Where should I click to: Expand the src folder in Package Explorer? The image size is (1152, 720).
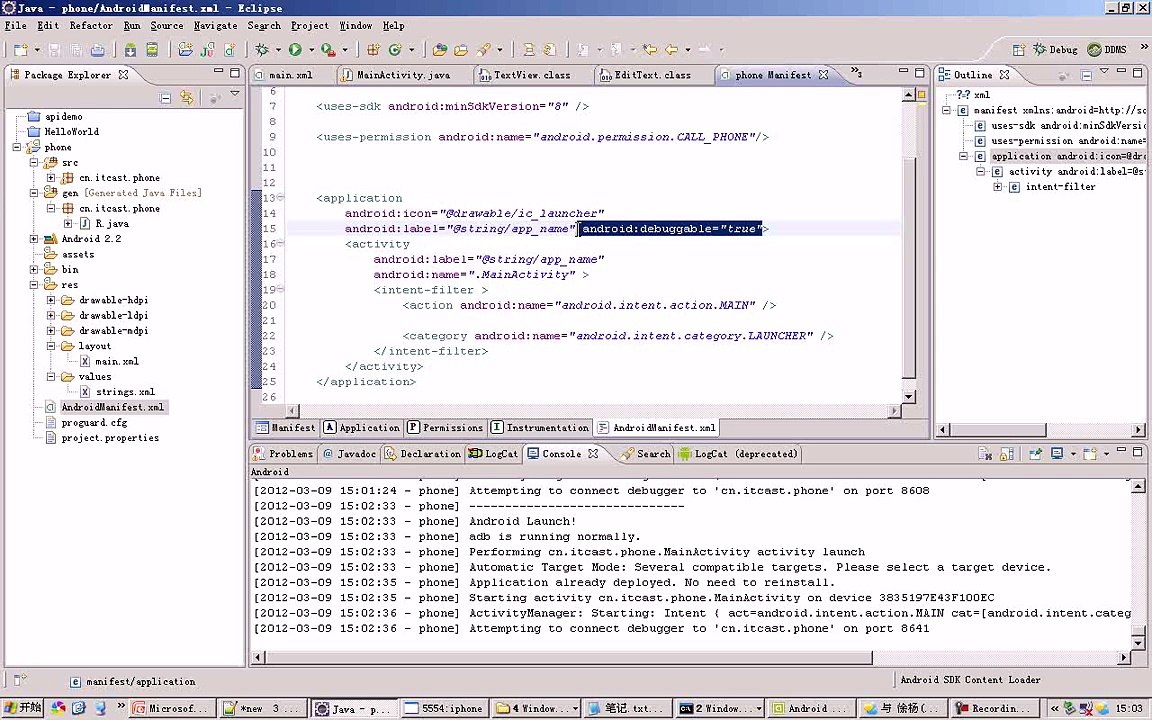[35, 162]
